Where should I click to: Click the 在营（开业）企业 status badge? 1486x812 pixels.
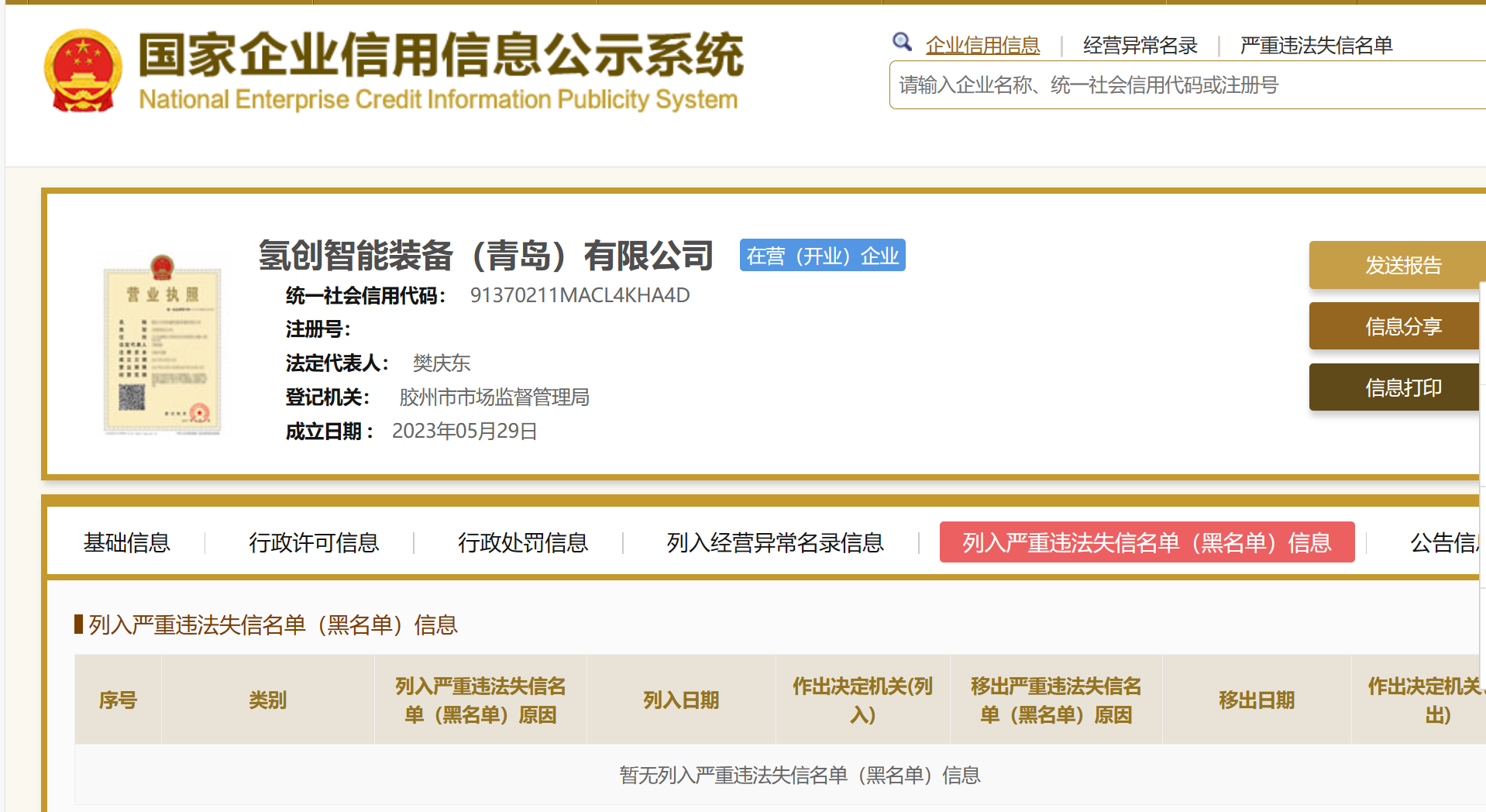point(822,256)
